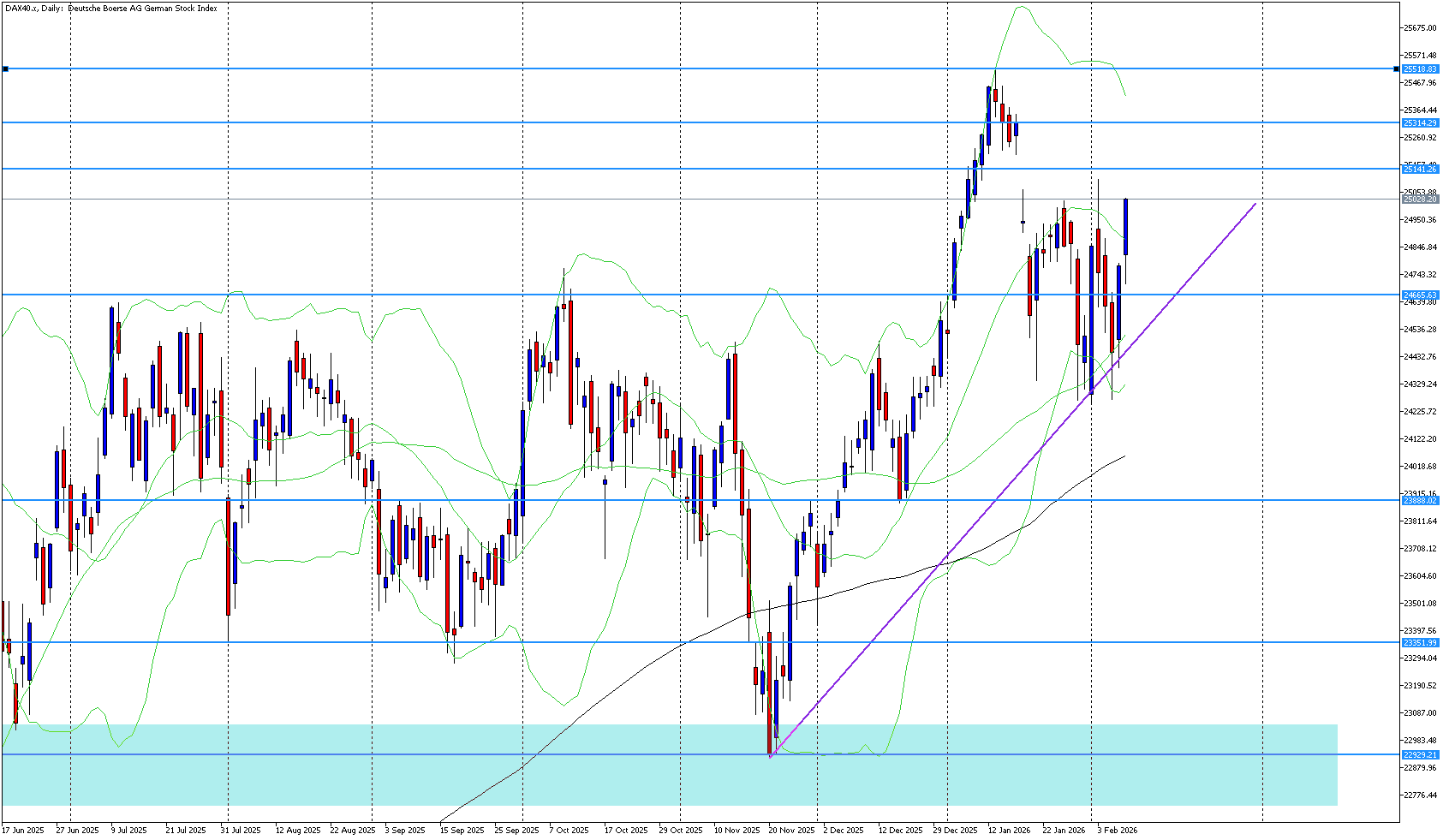Viewport: 1449px width, 840px height.
Task: Click the 9 Jul 2025 date label
Action: tap(129, 831)
